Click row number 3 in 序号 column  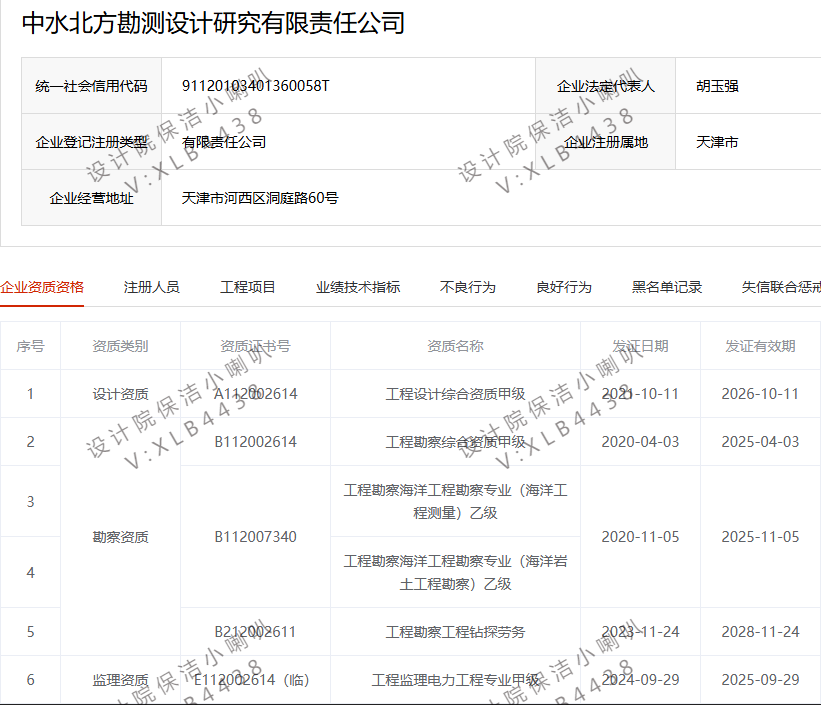30,502
